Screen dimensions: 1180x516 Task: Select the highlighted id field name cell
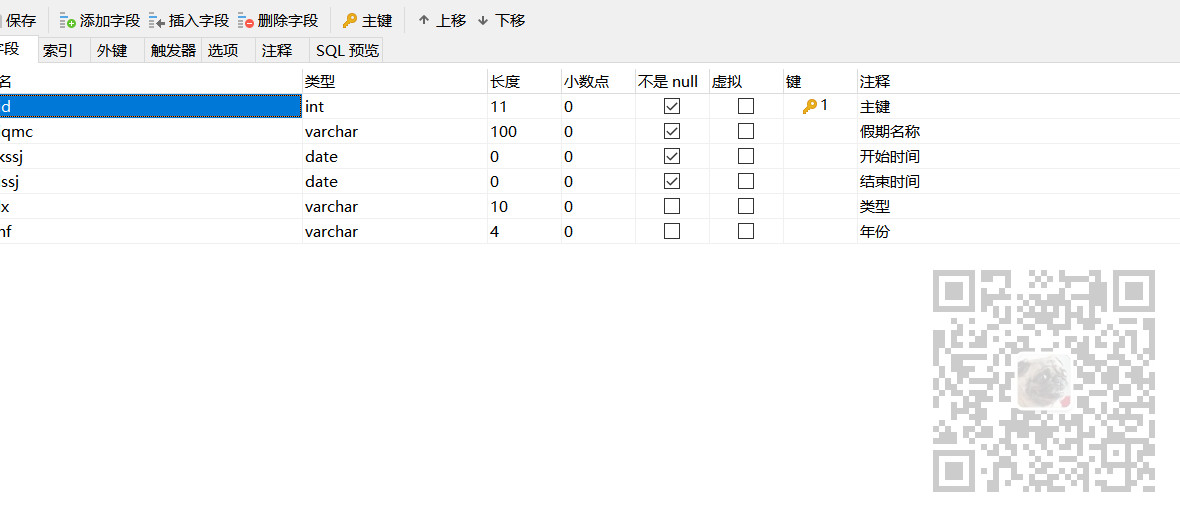pos(151,106)
